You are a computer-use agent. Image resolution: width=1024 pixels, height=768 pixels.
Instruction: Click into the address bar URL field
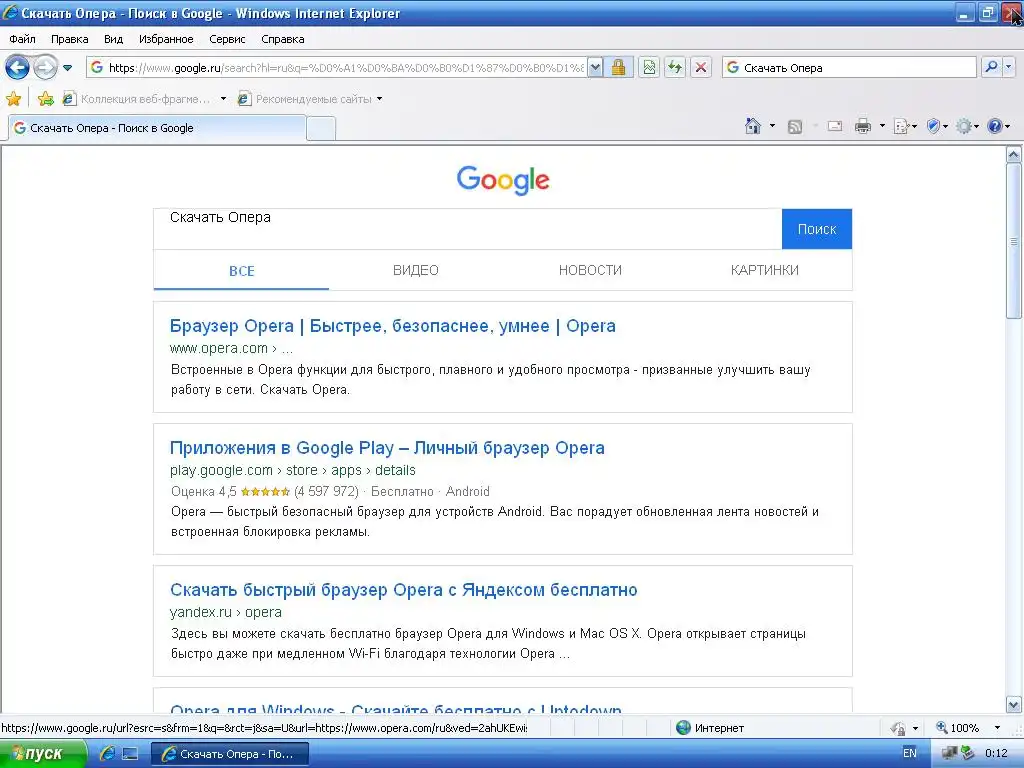[x=337, y=67]
